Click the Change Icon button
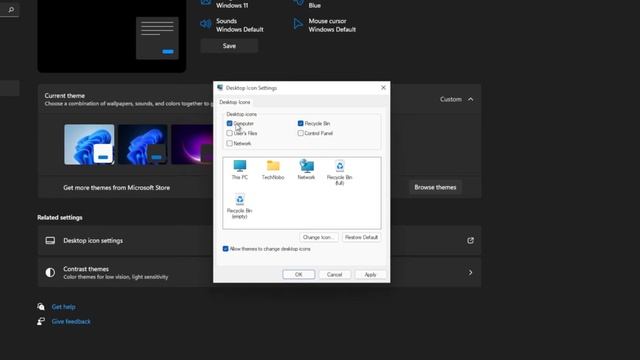640x360 pixels. (x=318, y=237)
